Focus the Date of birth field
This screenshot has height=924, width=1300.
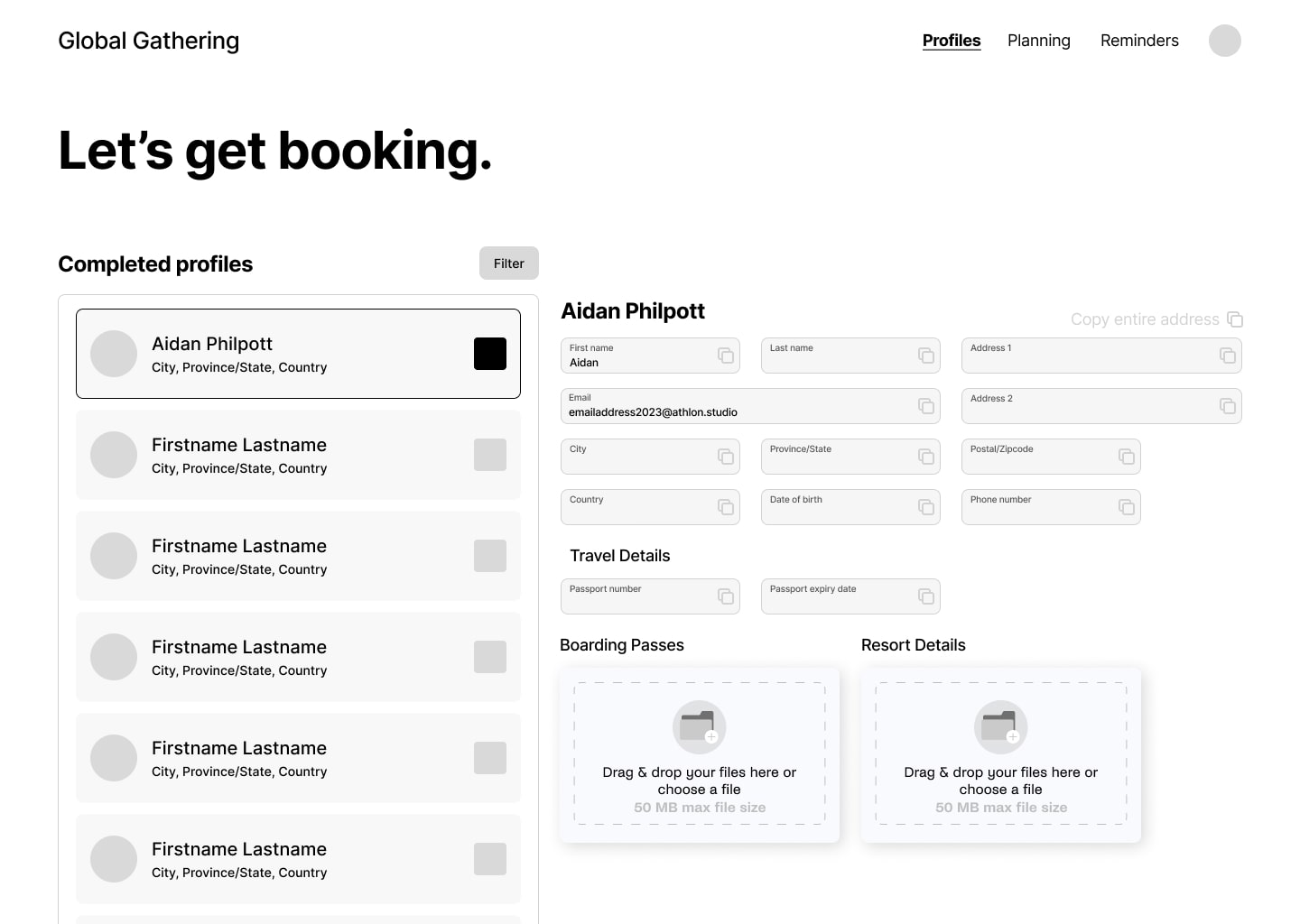pyautogui.click(x=850, y=507)
